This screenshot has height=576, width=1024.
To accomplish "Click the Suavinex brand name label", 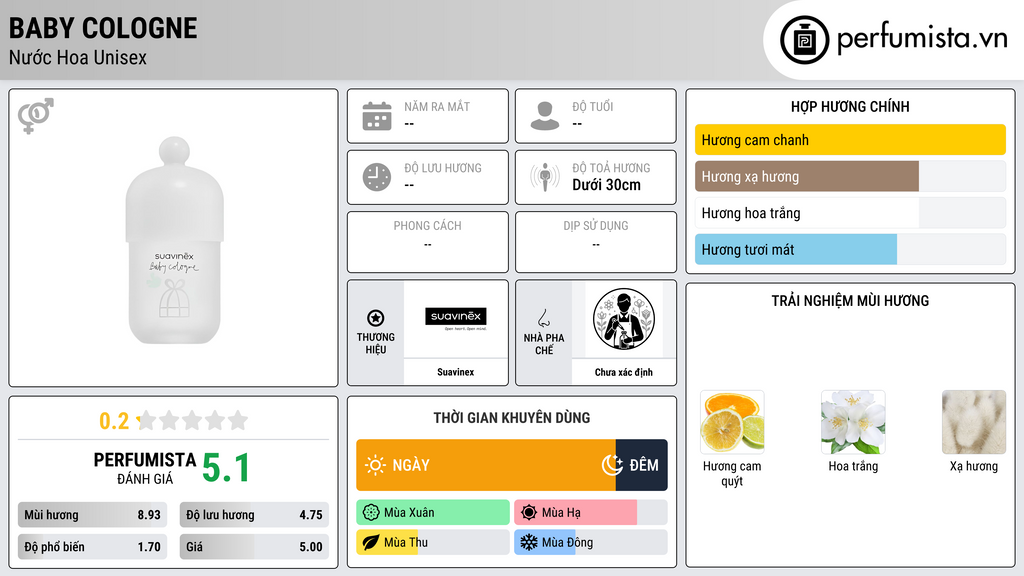I will 455,372.
